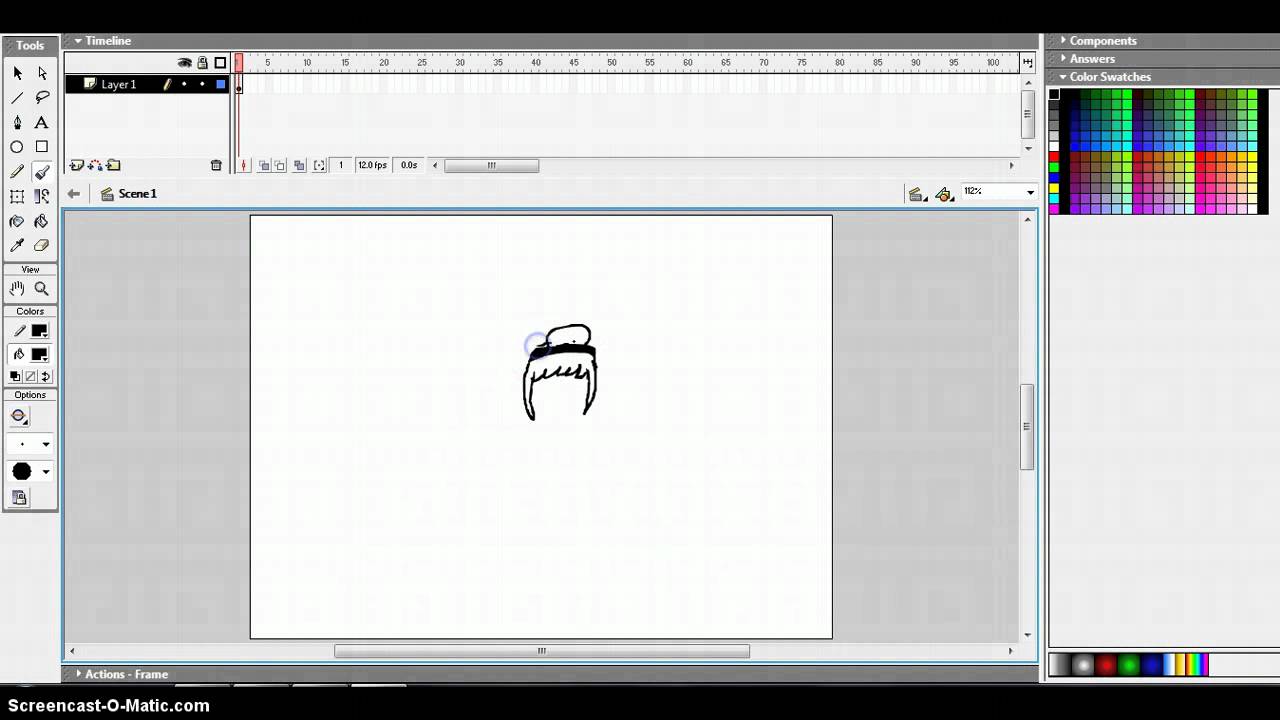
Task: Toggle Onion Skin button in timeline
Action: (265, 166)
